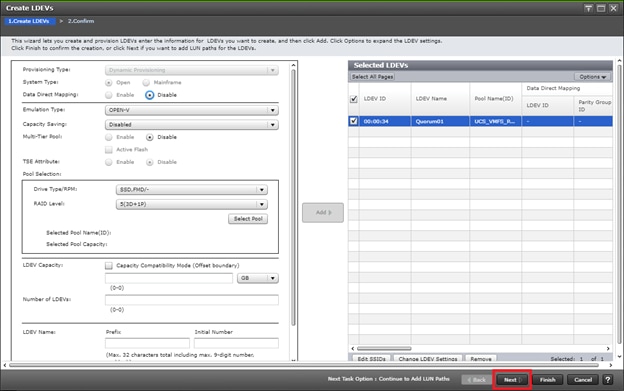Click the LDEV Capacity input field

169,278
